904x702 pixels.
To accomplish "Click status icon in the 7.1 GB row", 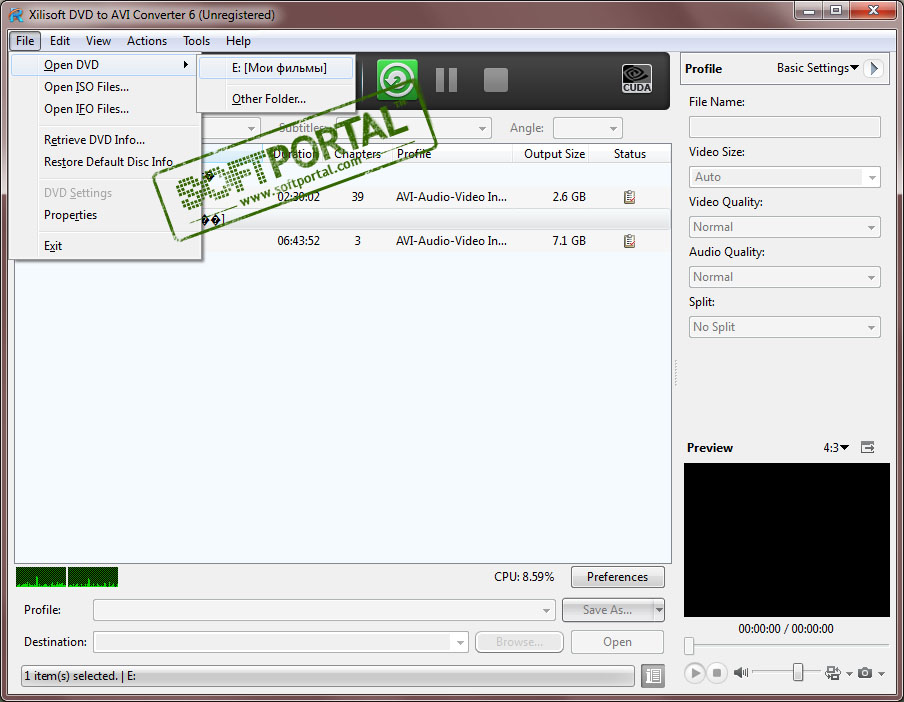I will click(x=629, y=241).
